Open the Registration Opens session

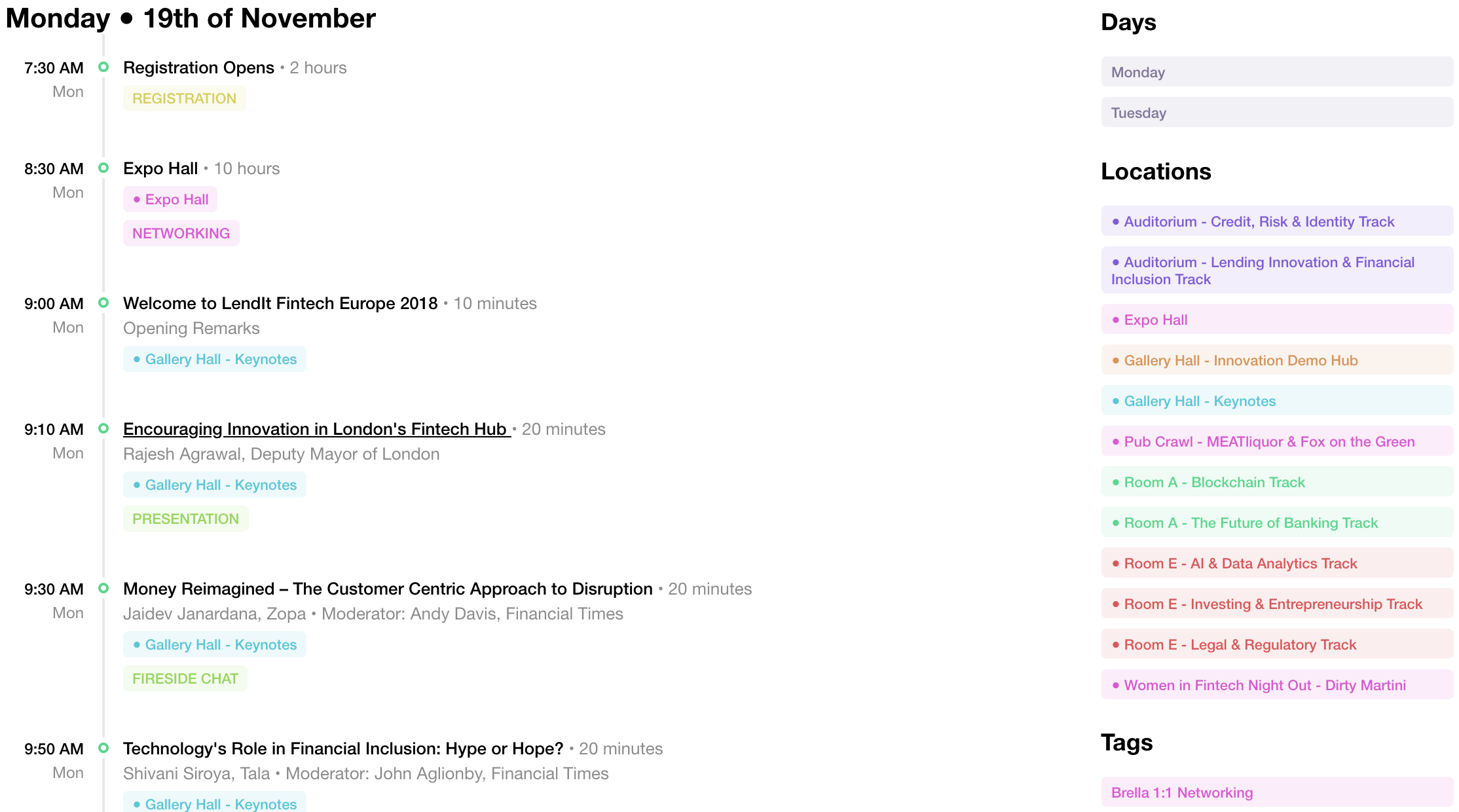point(198,67)
